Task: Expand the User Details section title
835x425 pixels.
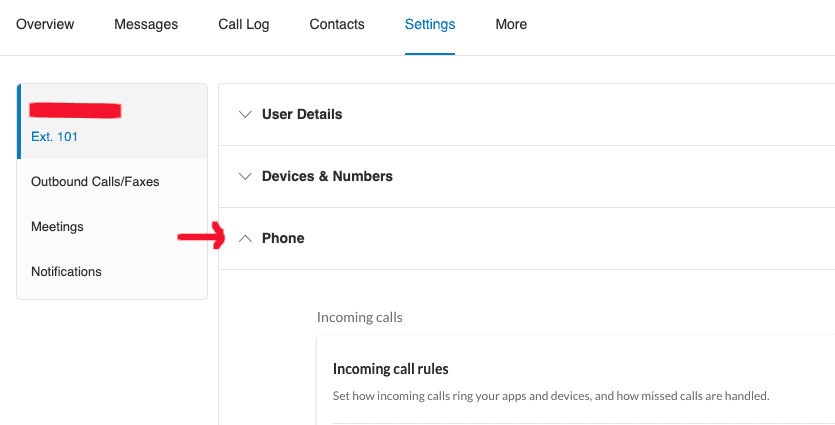Action: pos(302,114)
